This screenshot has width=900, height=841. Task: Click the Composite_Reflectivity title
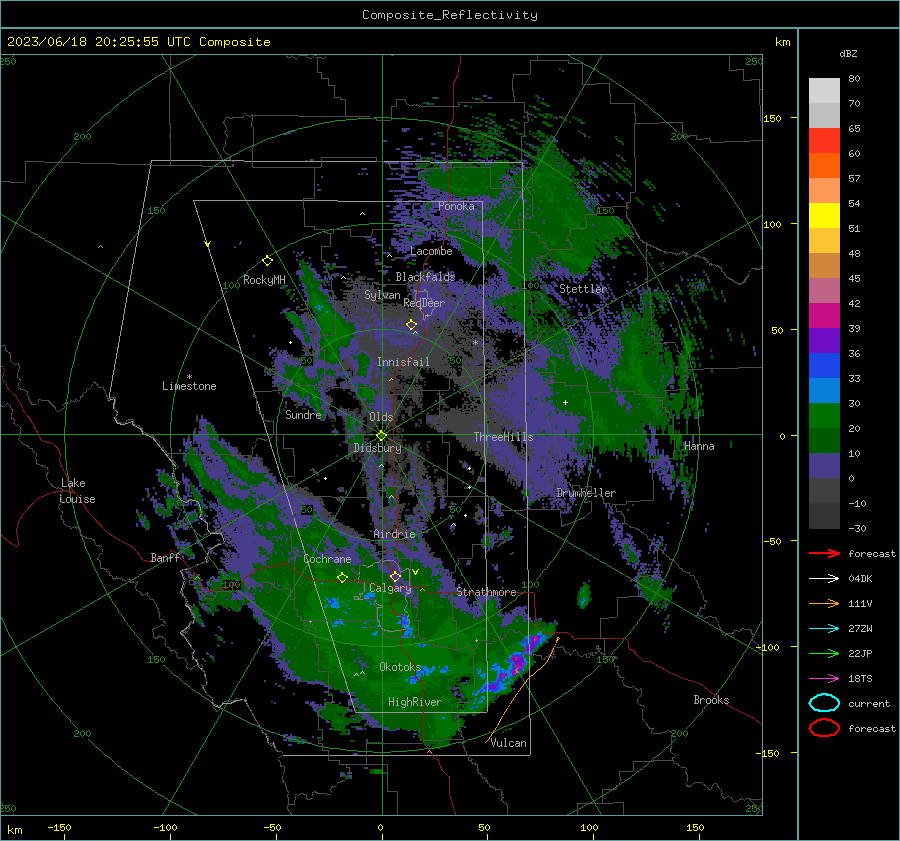point(449,15)
